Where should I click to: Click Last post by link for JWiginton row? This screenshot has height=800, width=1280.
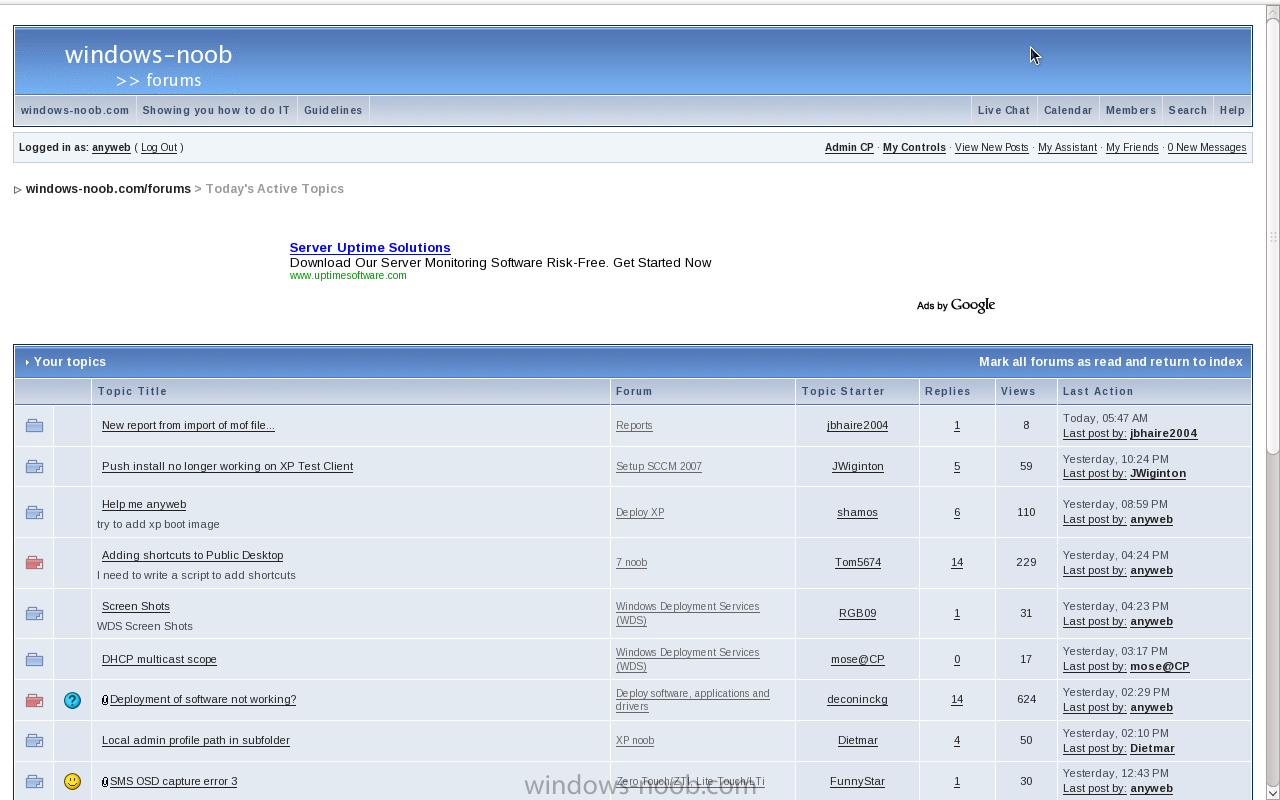(1095, 474)
